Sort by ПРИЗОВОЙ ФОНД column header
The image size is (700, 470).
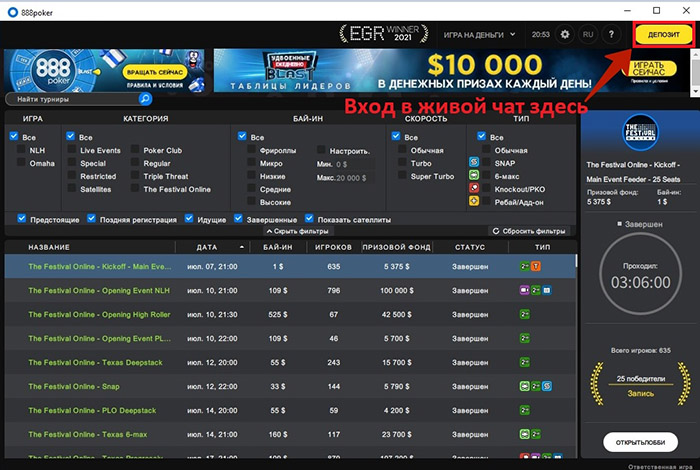click(396, 247)
